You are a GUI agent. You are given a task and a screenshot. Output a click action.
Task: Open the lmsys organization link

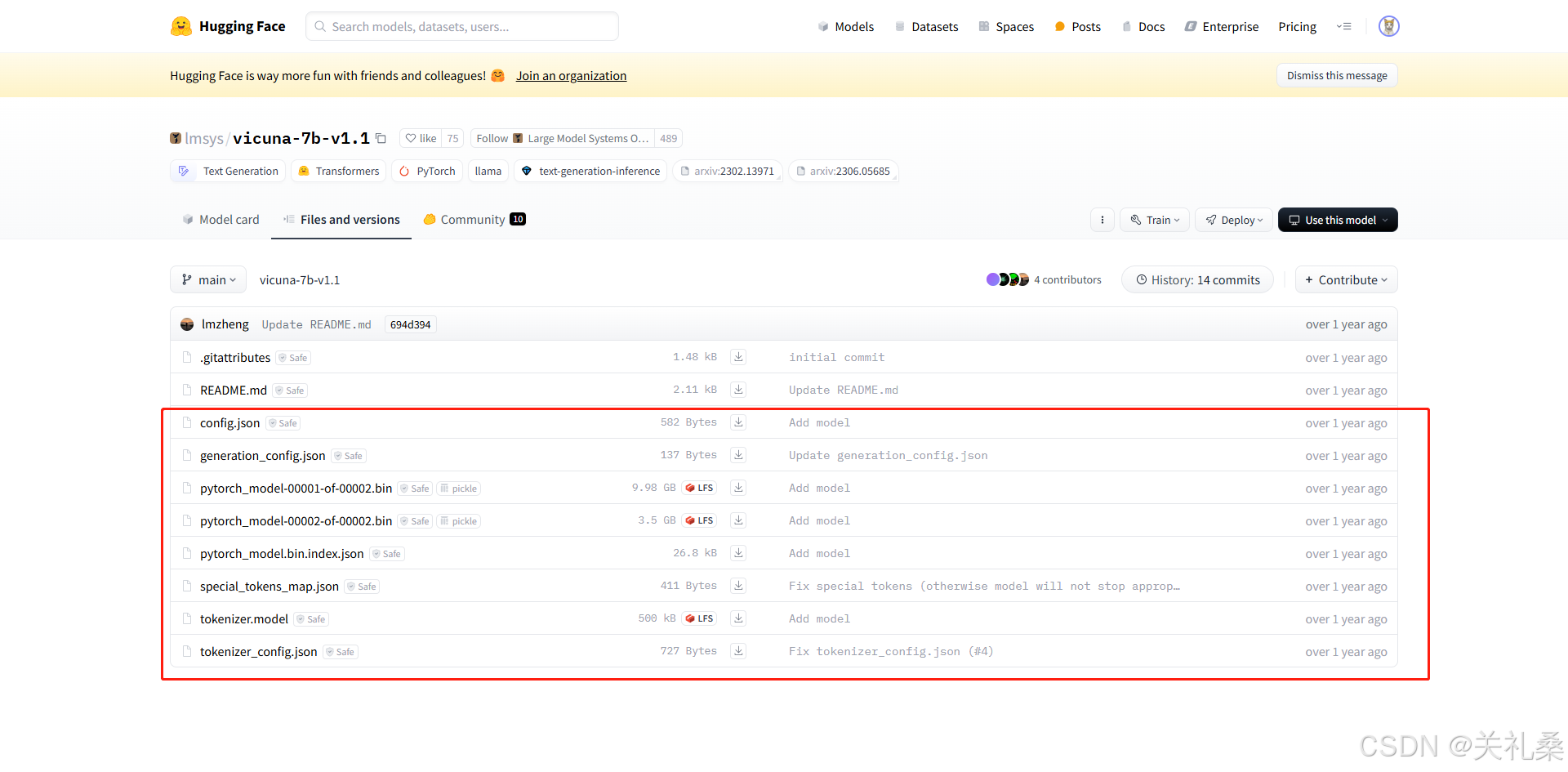(x=204, y=138)
